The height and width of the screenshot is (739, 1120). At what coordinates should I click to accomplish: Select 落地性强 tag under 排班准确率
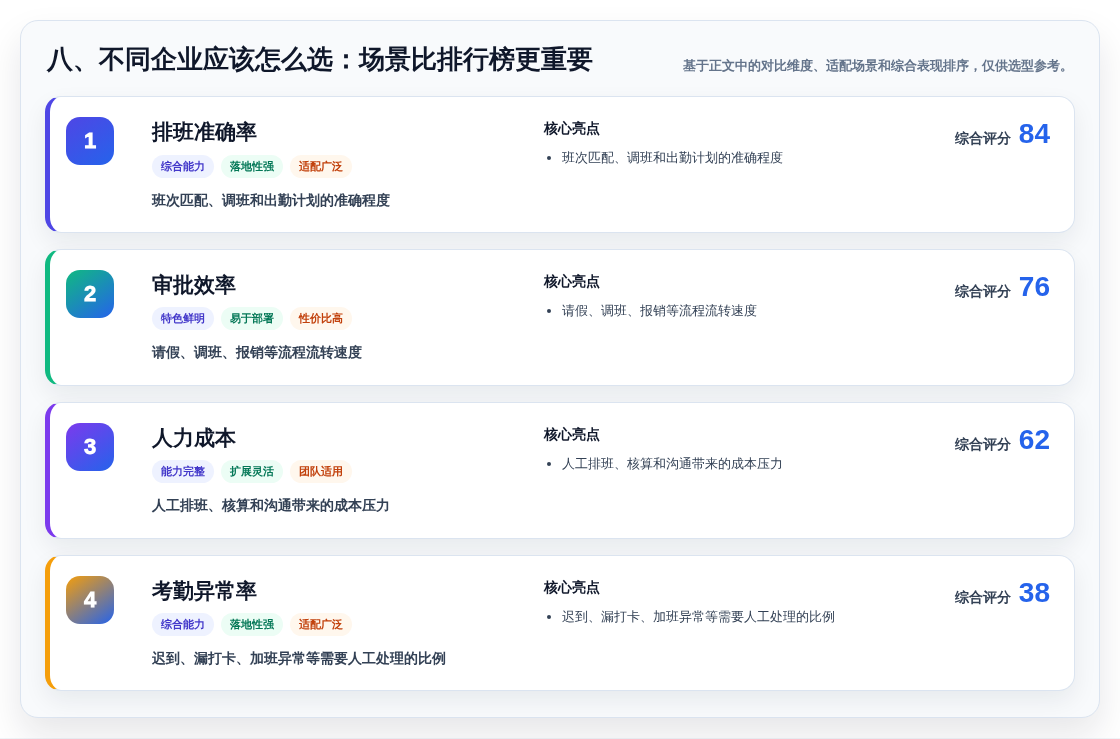pos(251,166)
